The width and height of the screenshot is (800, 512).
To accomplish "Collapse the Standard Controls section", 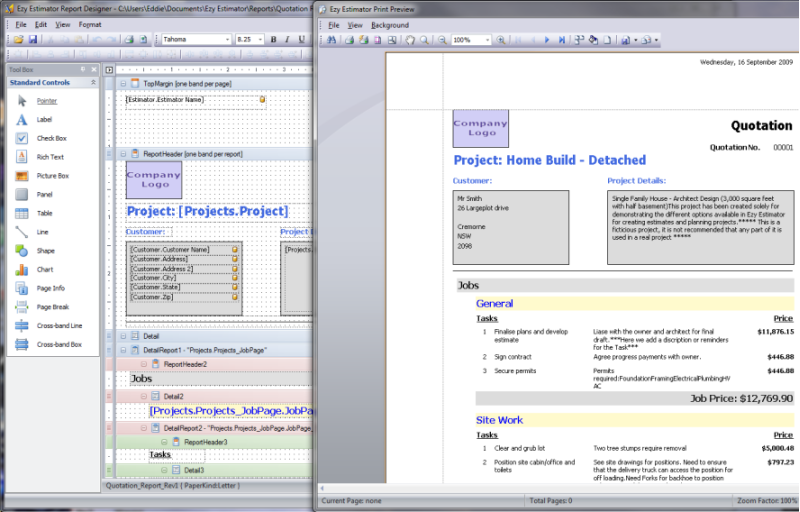I will pyautogui.click(x=94, y=82).
